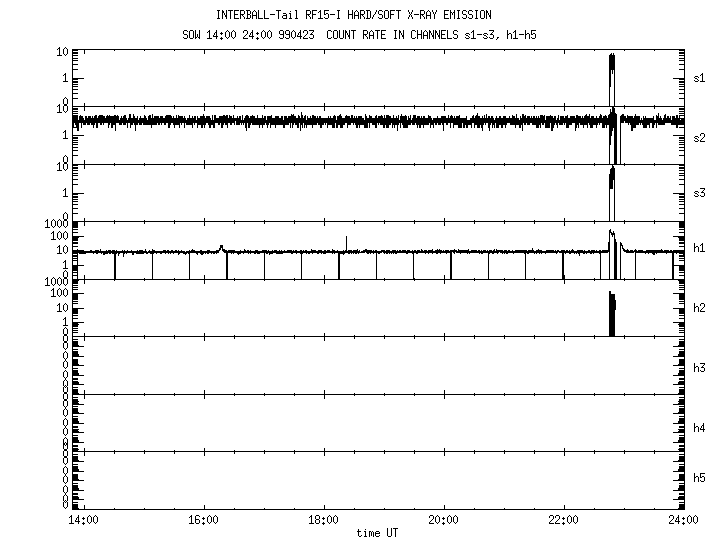This screenshot has height=550, width=720.
Task: Click the 24:00 time axis label
Action: tap(683, 520)
